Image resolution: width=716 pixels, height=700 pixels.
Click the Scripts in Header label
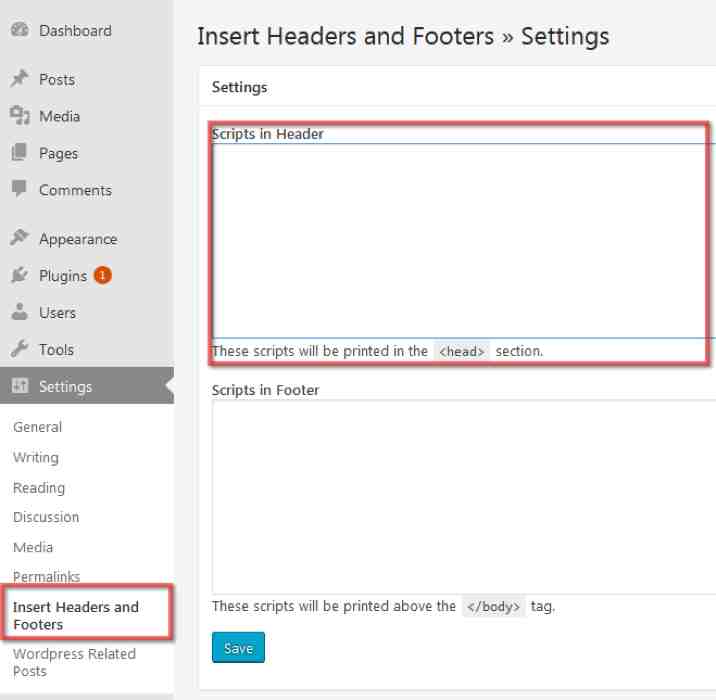point(267,134)
